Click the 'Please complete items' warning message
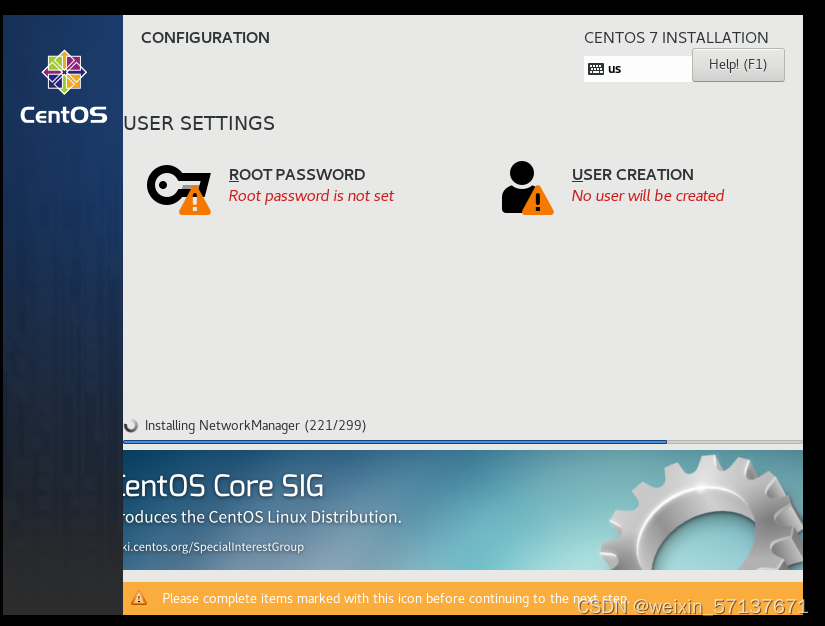825x626 pixels. click(x=395, y=599)
